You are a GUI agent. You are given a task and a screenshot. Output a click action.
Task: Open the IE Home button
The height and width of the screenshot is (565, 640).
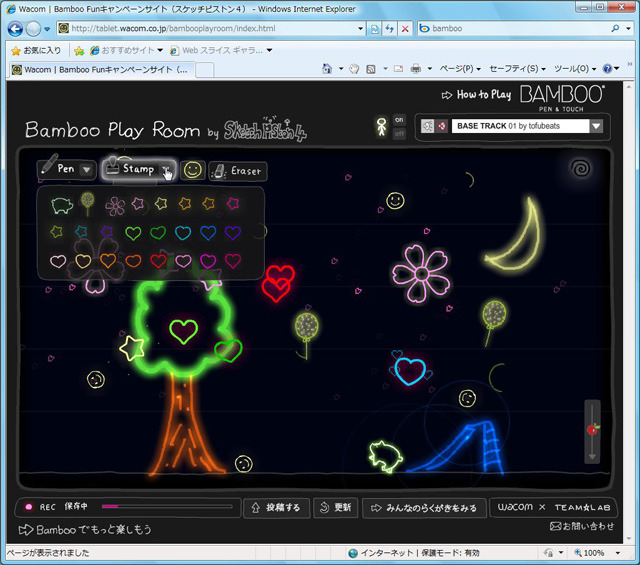coord(327,69)
